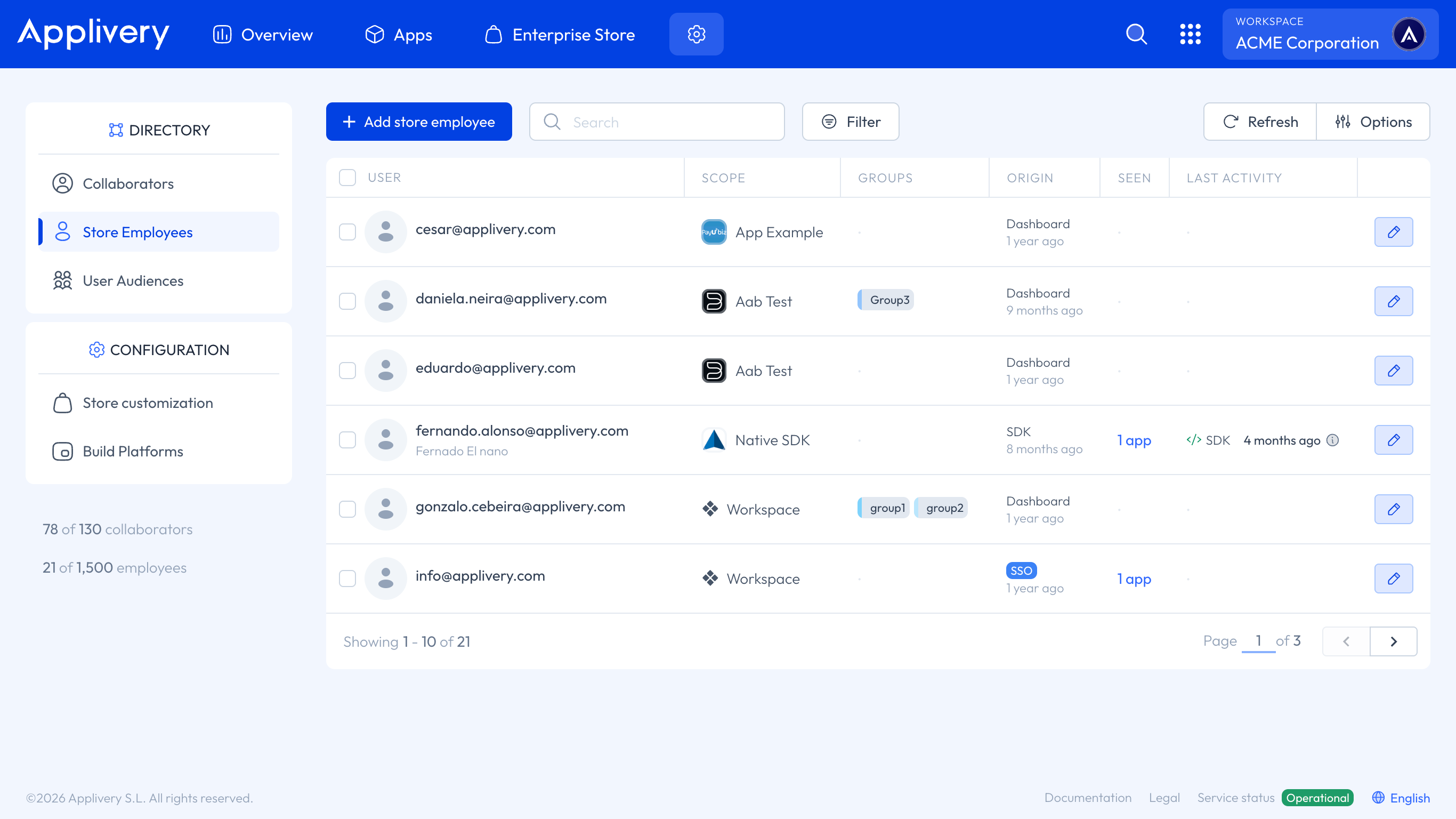Select the Collaborators section in Directory sidebar

coord(128,183)
